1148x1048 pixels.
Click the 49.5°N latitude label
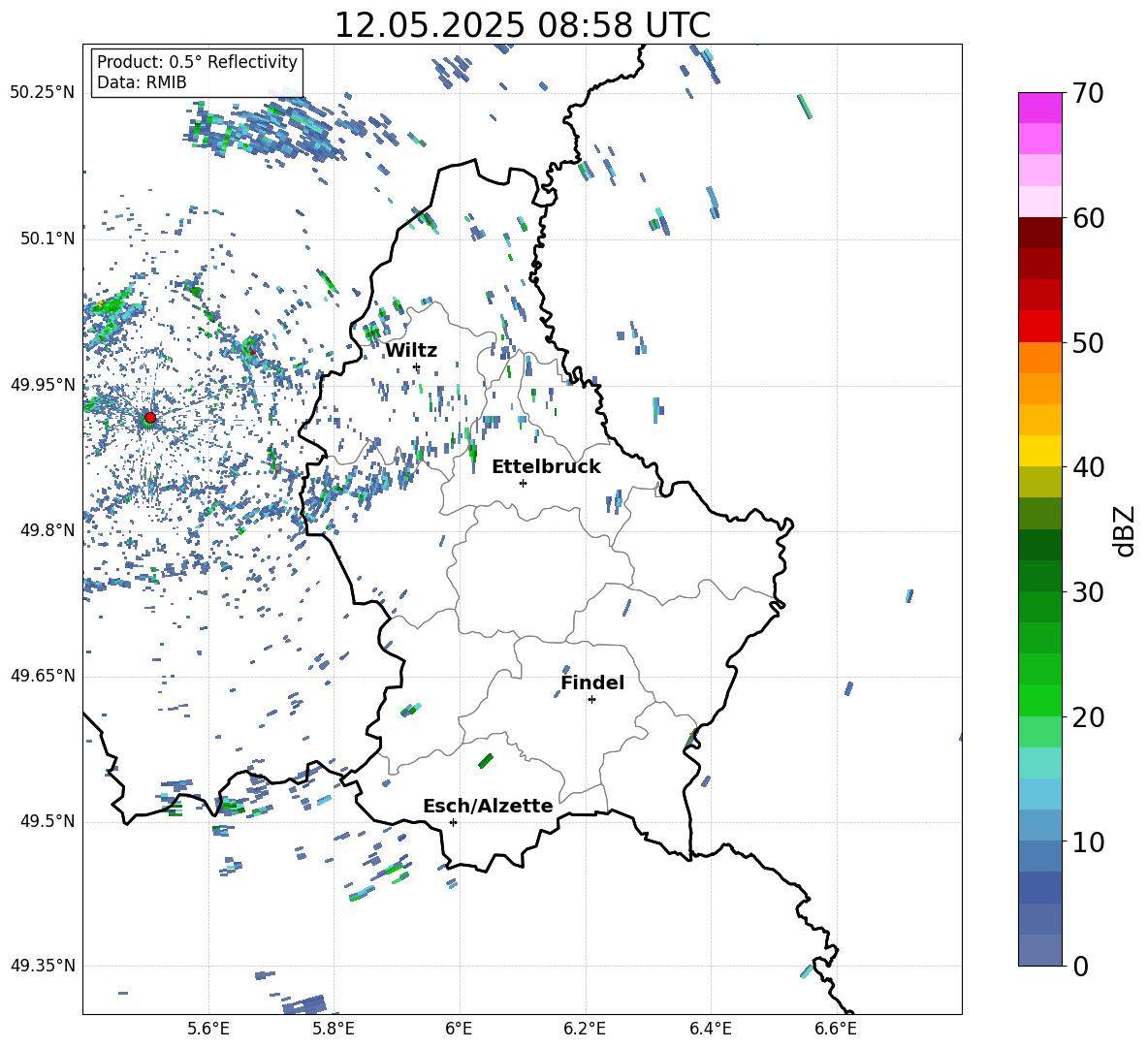click(47, 821)
